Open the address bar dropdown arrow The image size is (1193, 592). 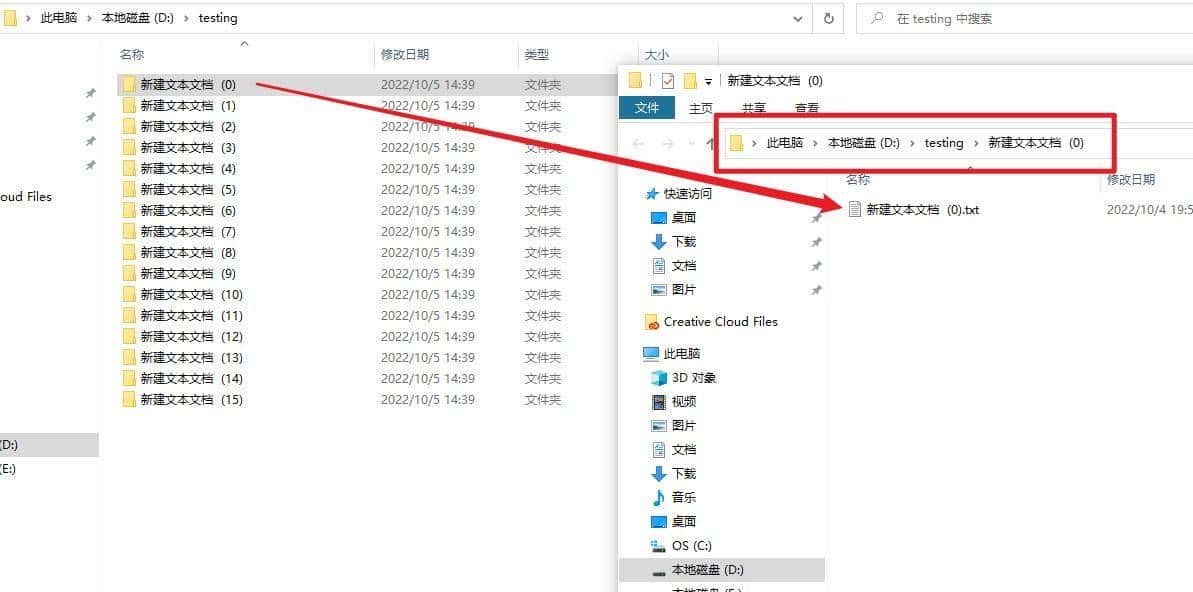[x=797, y=17]
